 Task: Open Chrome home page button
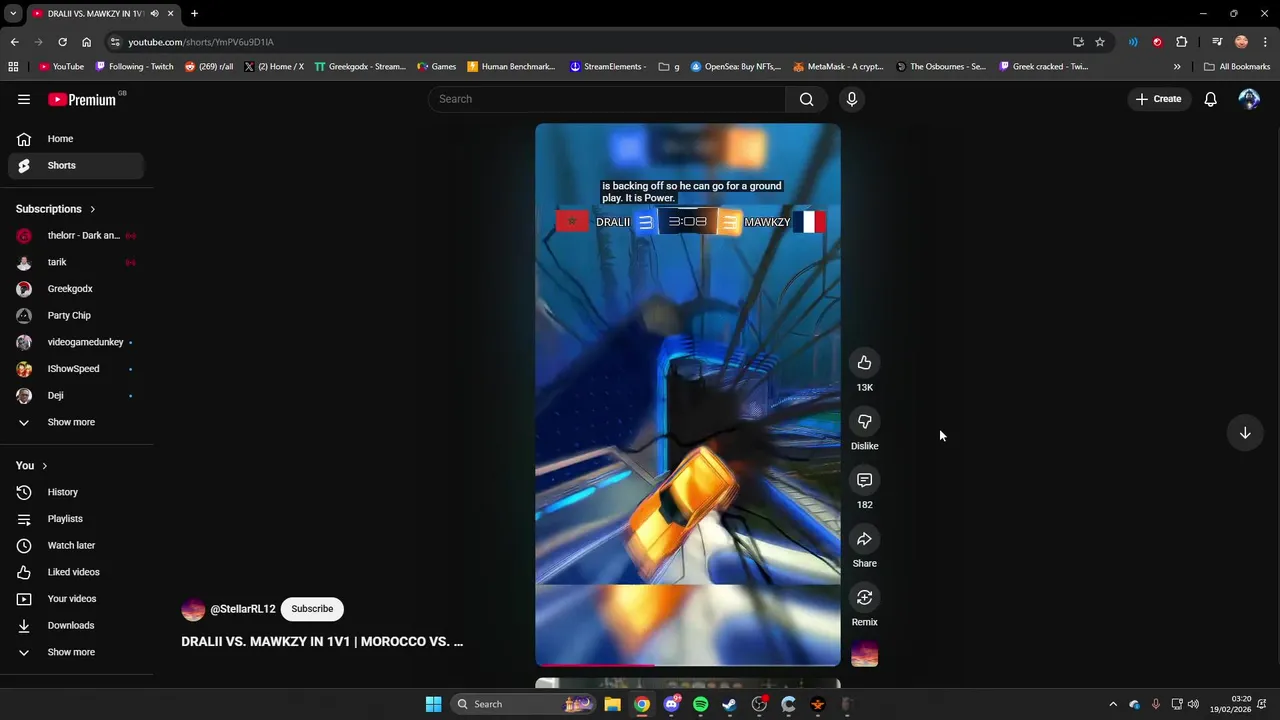click(86, 42)
